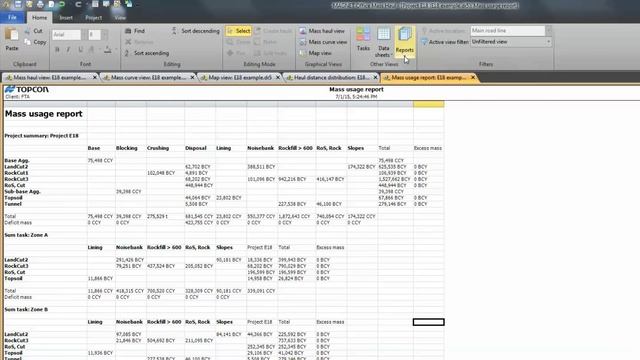Click Split hauls in Editing Mode
This screenshot has width=640, height=360.
(270, 53)
